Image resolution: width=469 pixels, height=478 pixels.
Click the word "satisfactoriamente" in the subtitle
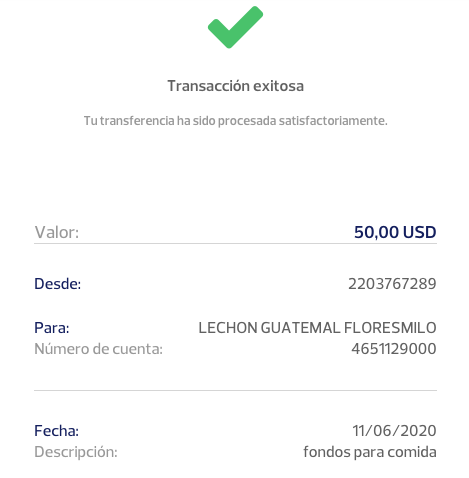click(x=332, y=121)
